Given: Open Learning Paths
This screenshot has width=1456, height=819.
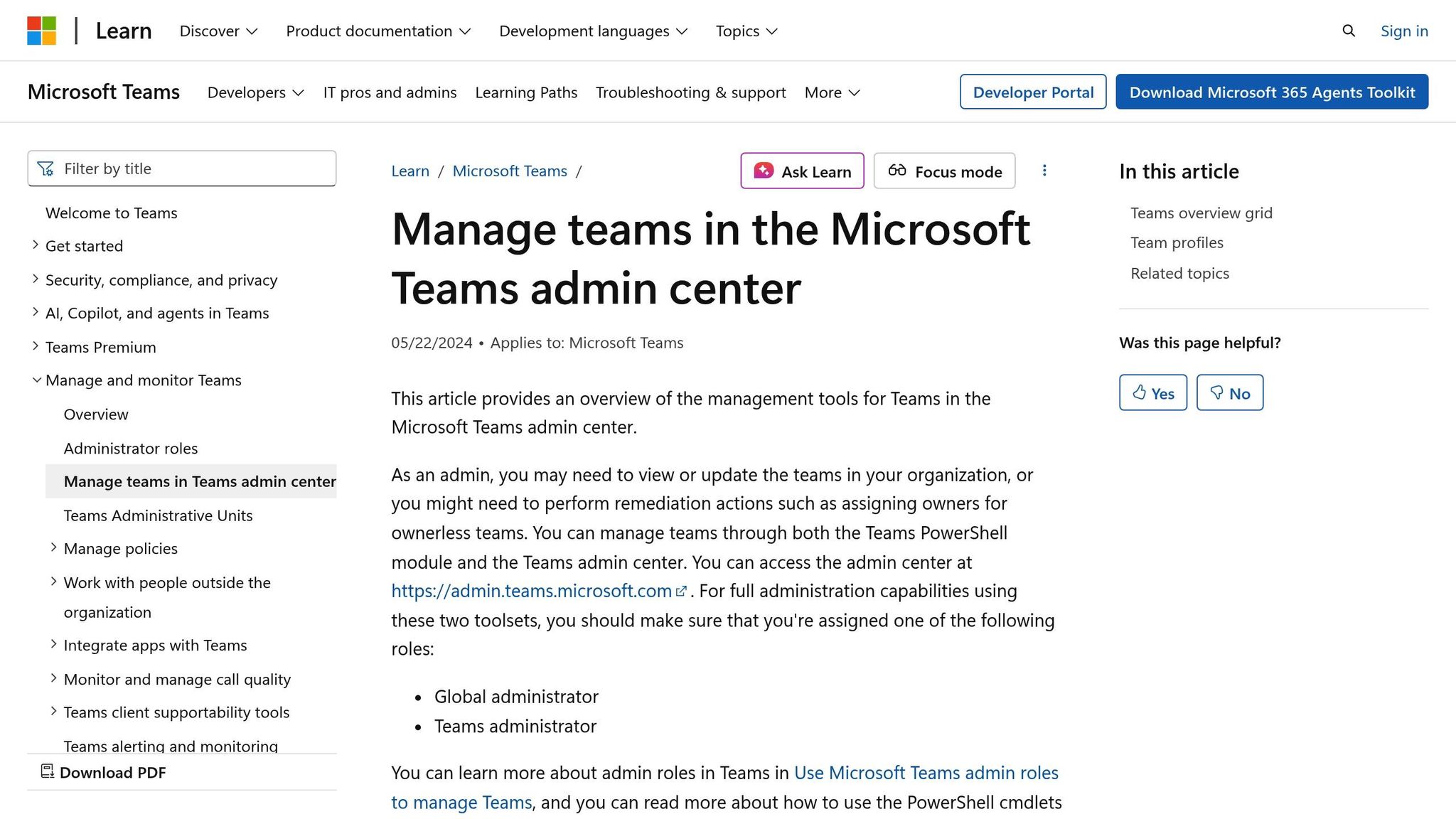Looking at the screenshot, I should [x=526, y=92].
